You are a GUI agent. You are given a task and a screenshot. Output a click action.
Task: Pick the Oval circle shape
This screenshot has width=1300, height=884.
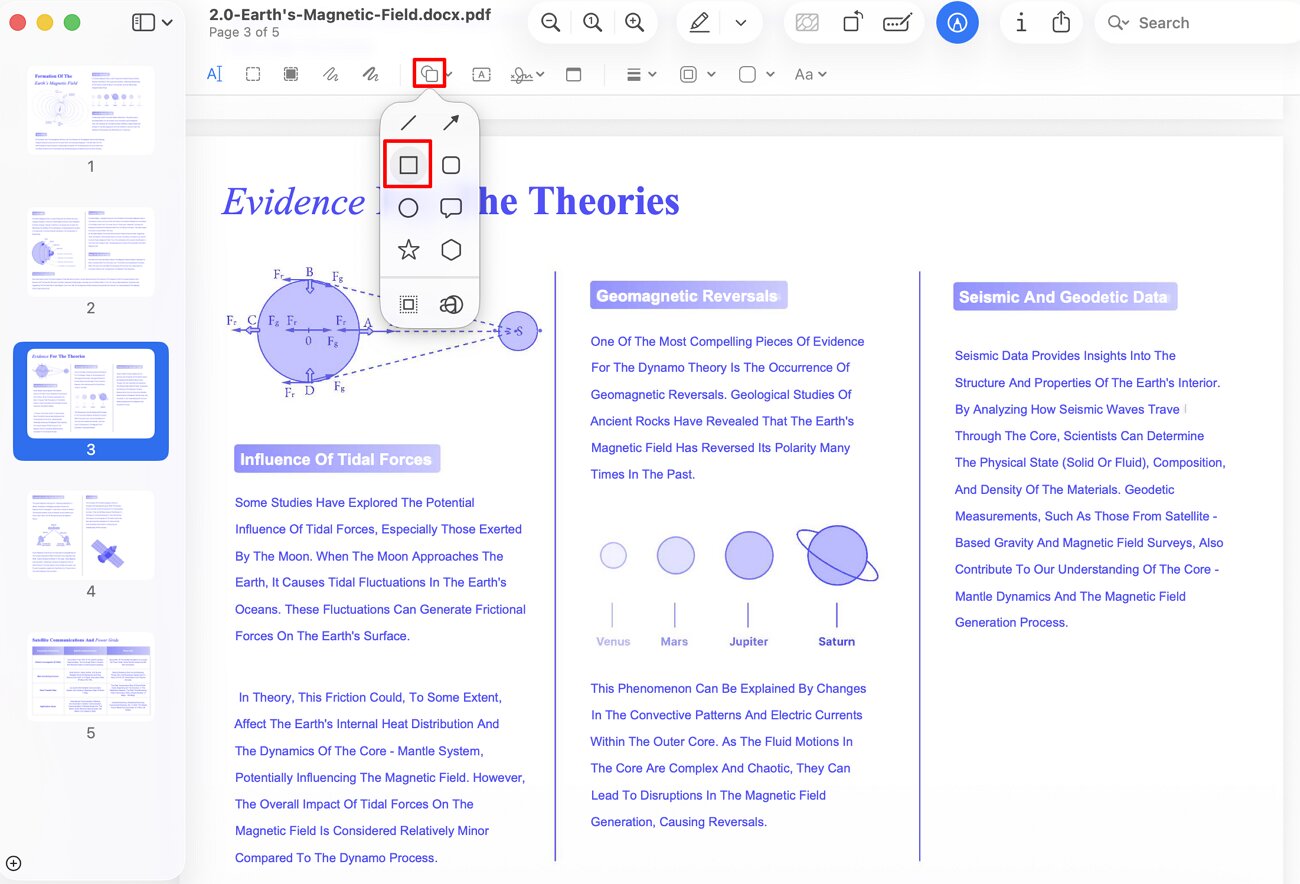tap(408, 208)
